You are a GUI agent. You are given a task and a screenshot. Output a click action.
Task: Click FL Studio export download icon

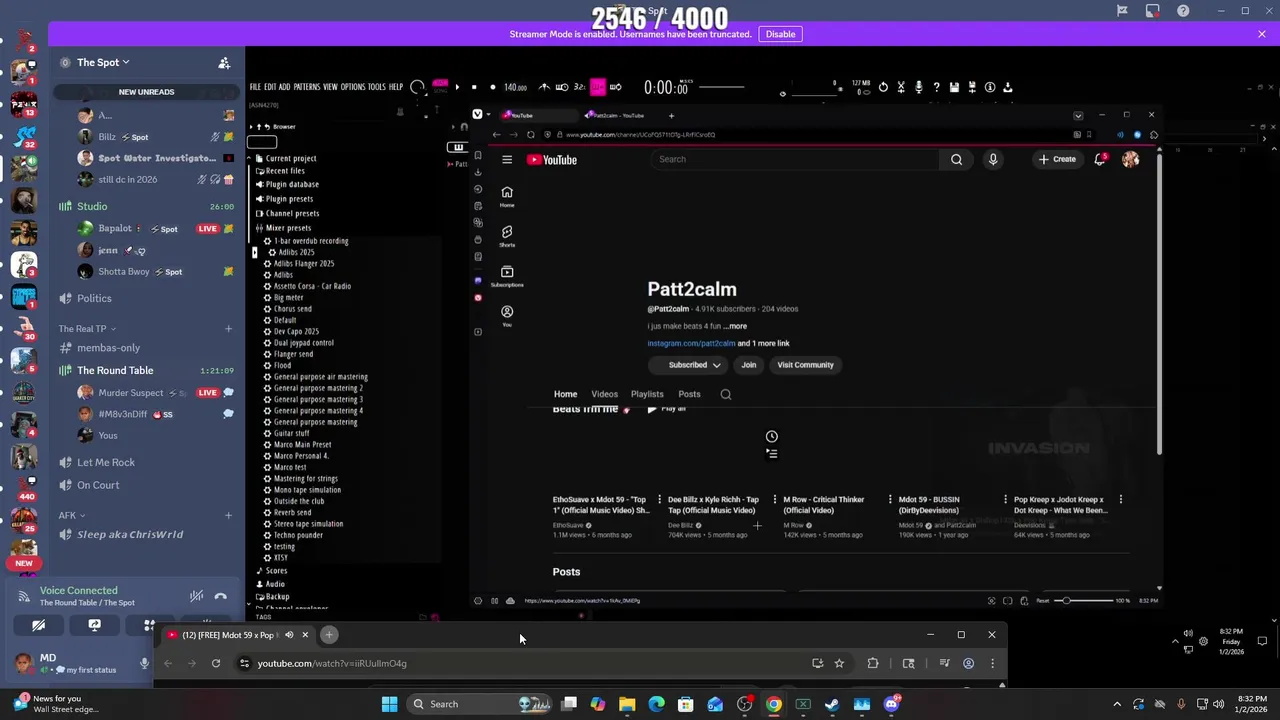(1008, 87)
